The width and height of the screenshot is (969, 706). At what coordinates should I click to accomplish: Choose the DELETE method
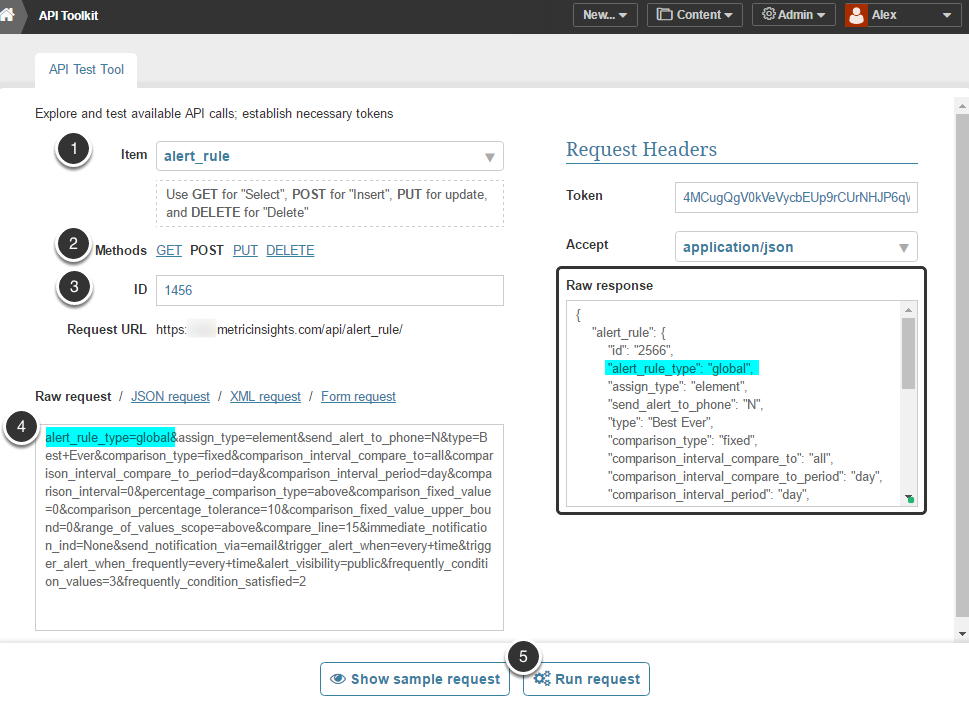point(290,251)
